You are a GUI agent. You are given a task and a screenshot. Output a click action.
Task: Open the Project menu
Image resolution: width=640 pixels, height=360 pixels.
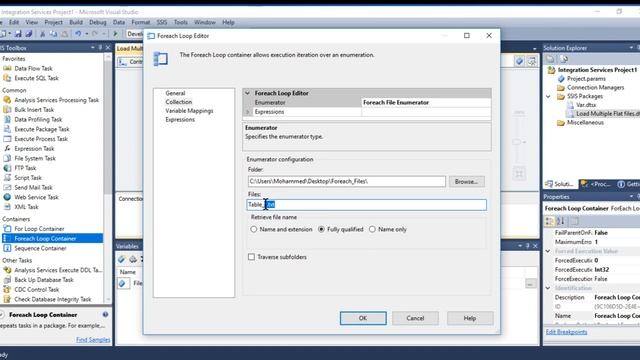53,22
